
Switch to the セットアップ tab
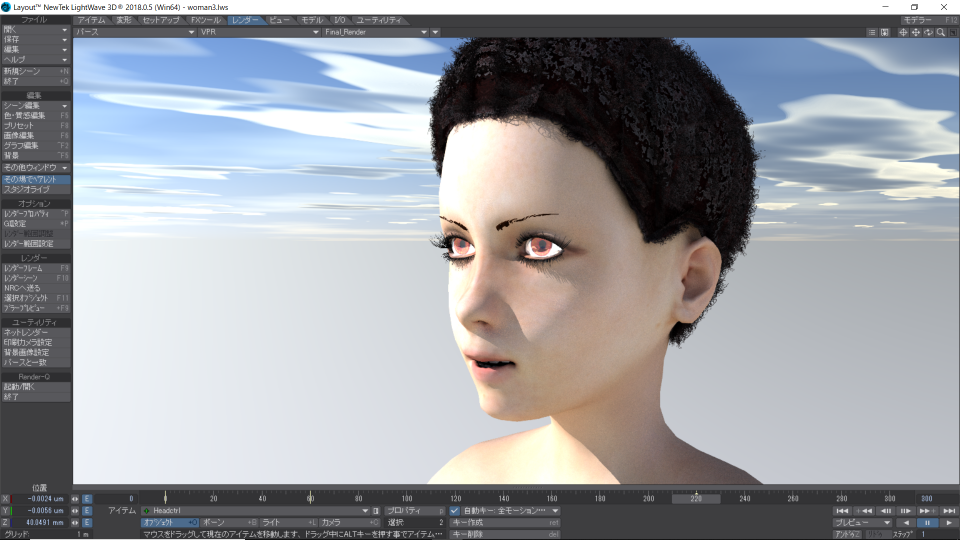(x=162, y=20)
